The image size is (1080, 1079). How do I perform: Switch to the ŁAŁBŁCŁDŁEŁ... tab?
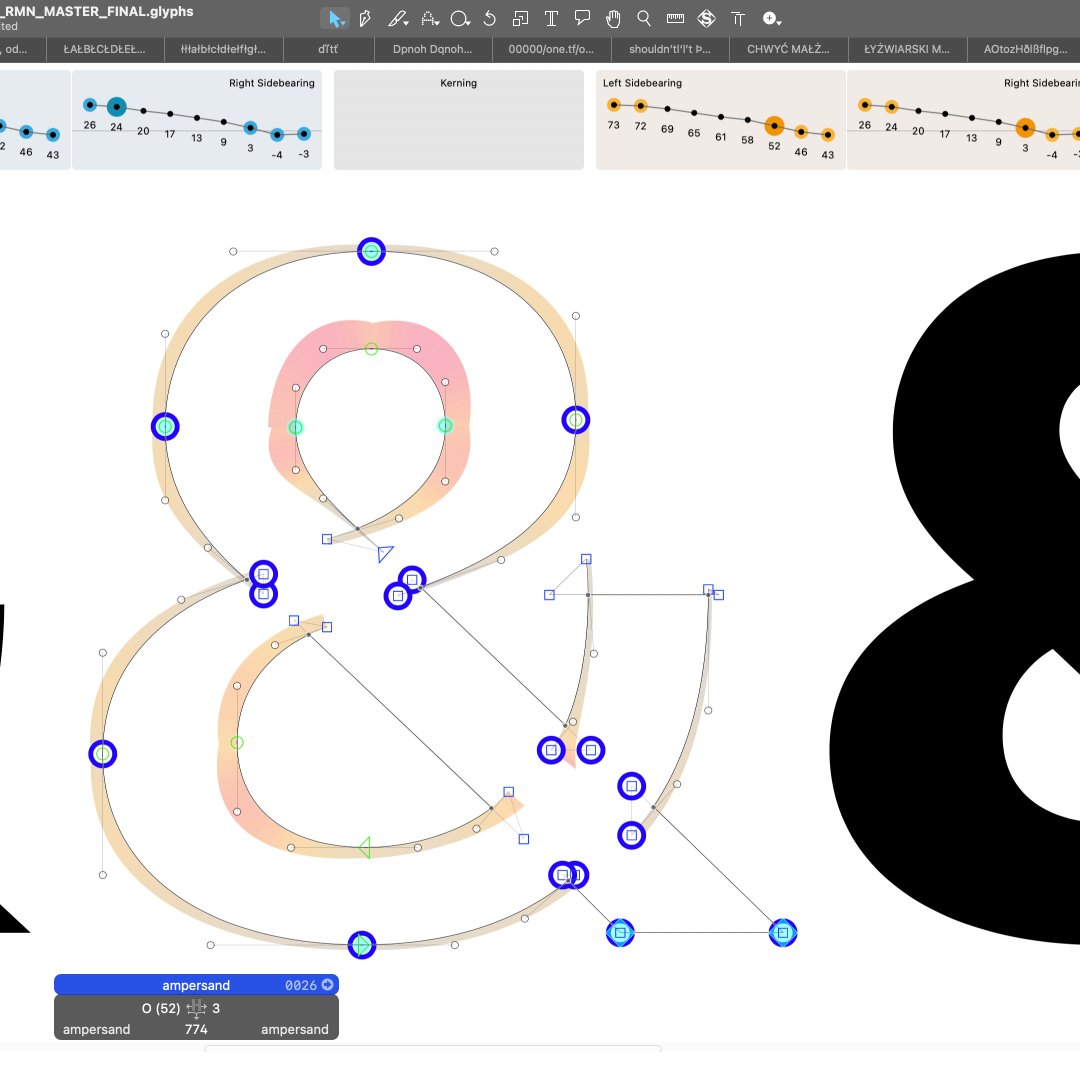click(x=105, y=49)
